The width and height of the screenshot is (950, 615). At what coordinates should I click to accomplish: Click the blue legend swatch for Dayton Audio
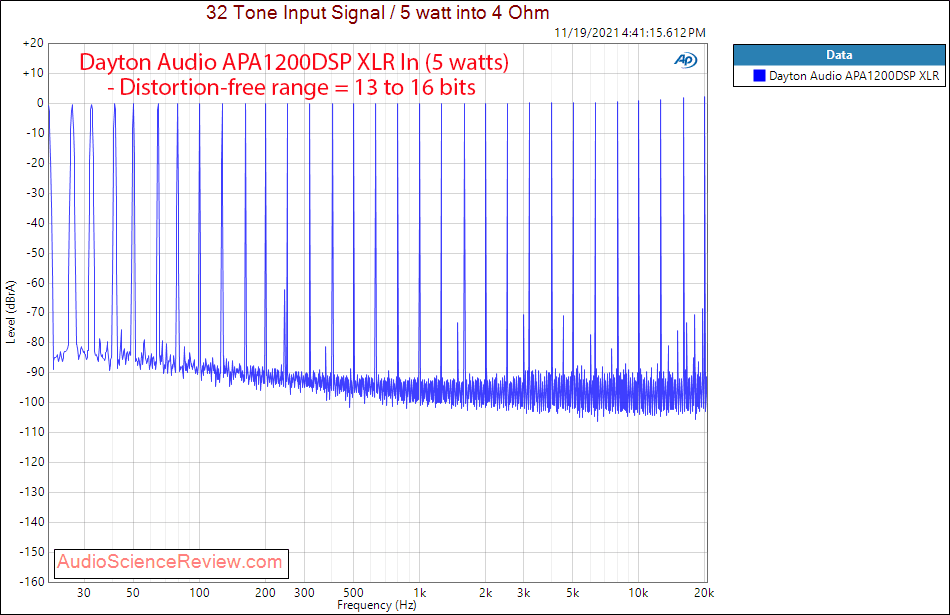(x=759, y=76)
